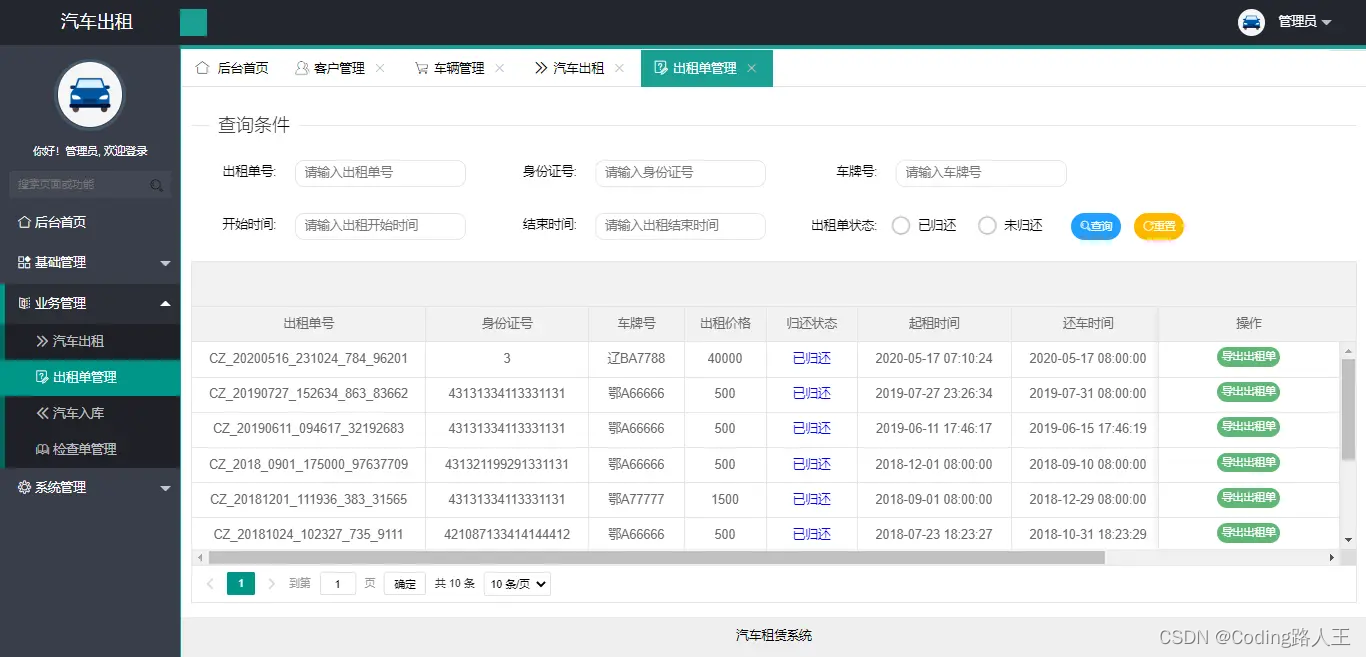This screenshot has height=657, width=1366.
Task: Export rental order for CZ_20190611_094617_32192683
Action: [x=1248, y=427]
